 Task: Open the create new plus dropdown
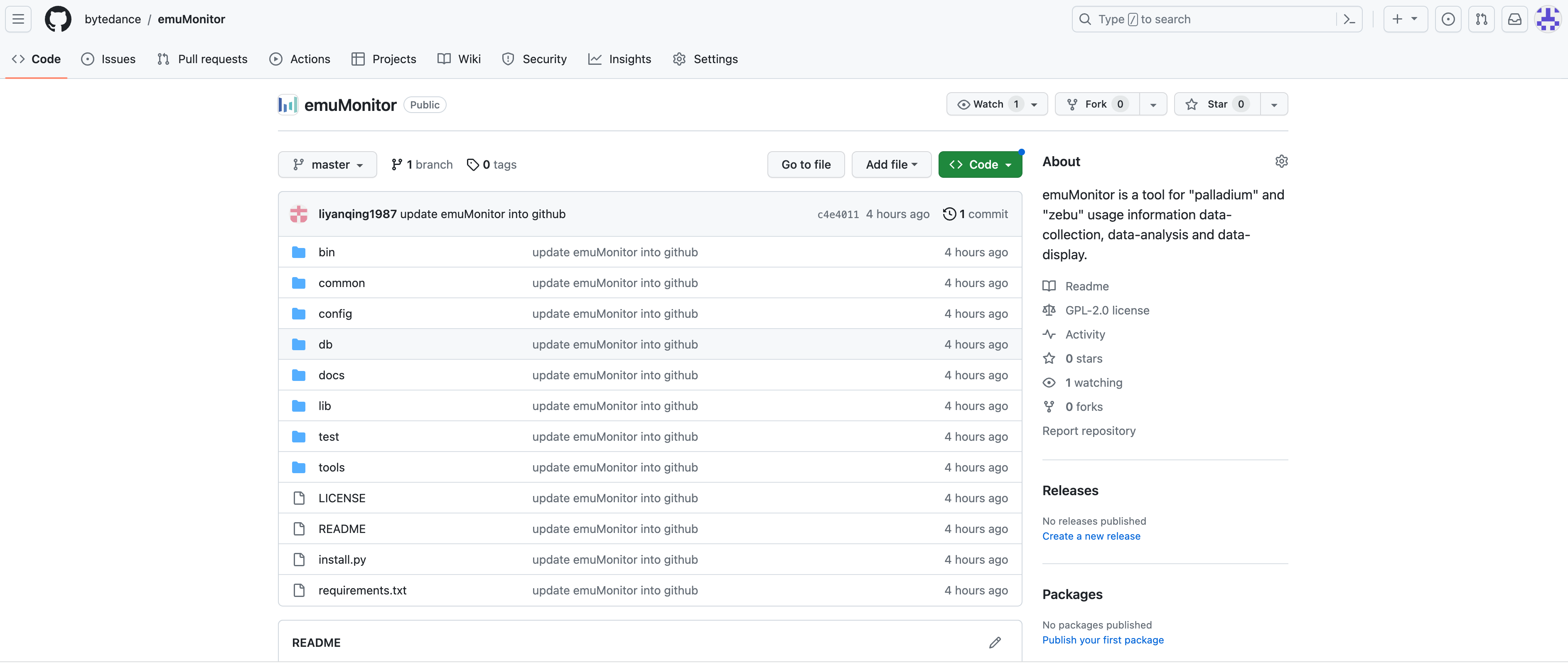[x=1405, y=19]
